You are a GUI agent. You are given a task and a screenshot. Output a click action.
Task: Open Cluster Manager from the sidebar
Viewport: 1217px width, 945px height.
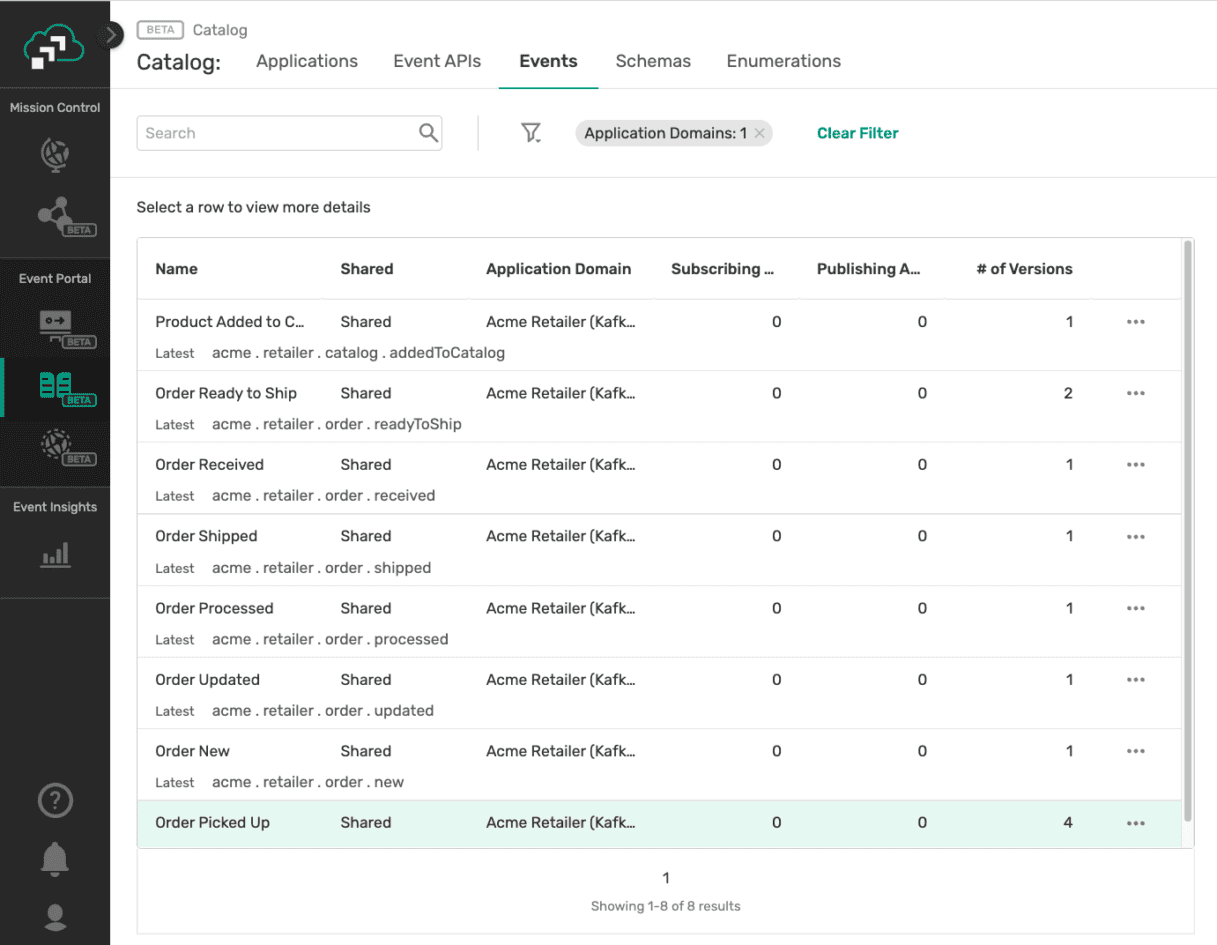click(x=55, y=155)
